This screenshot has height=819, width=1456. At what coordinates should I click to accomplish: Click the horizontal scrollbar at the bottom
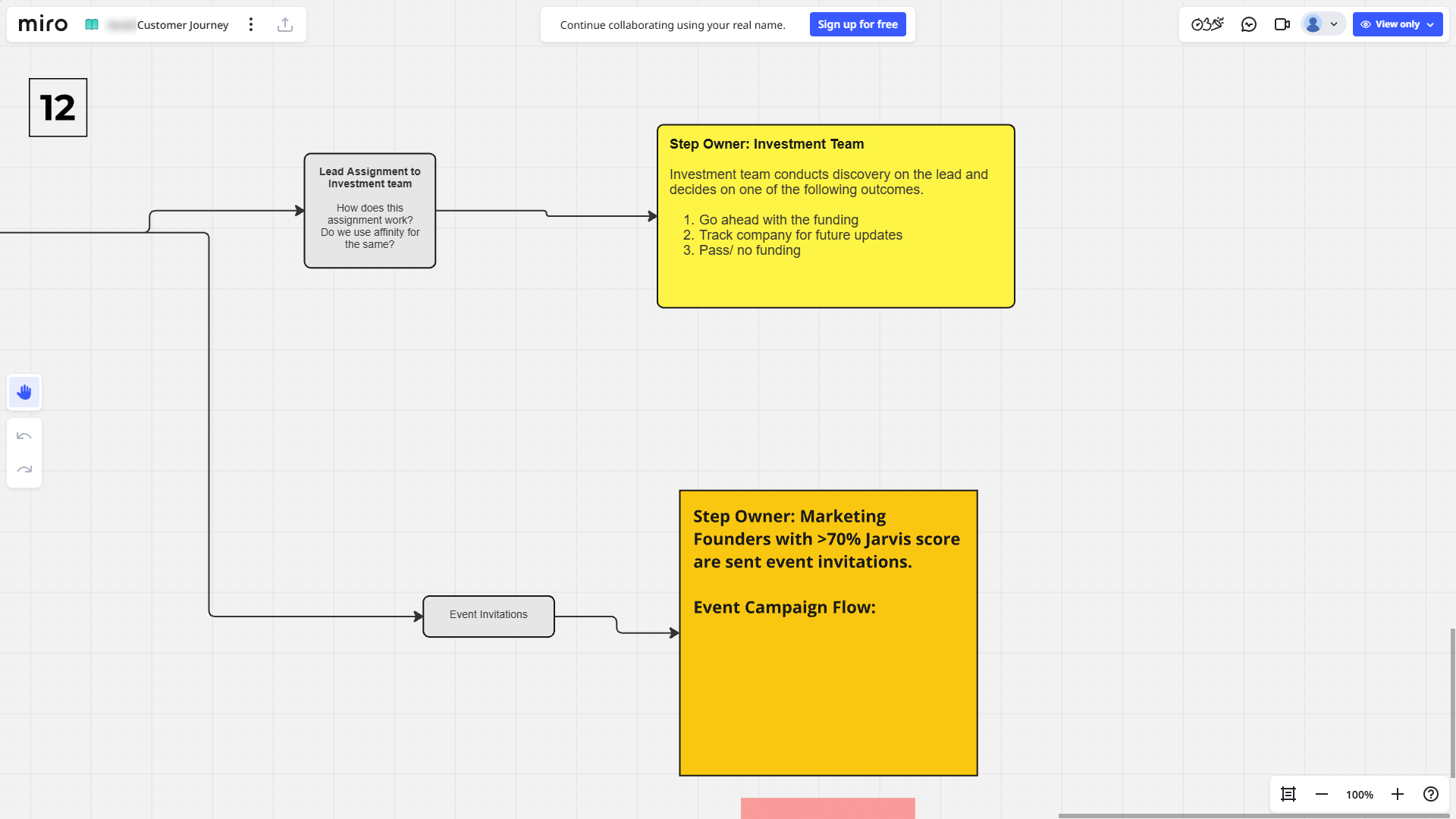coord(1255,816)
